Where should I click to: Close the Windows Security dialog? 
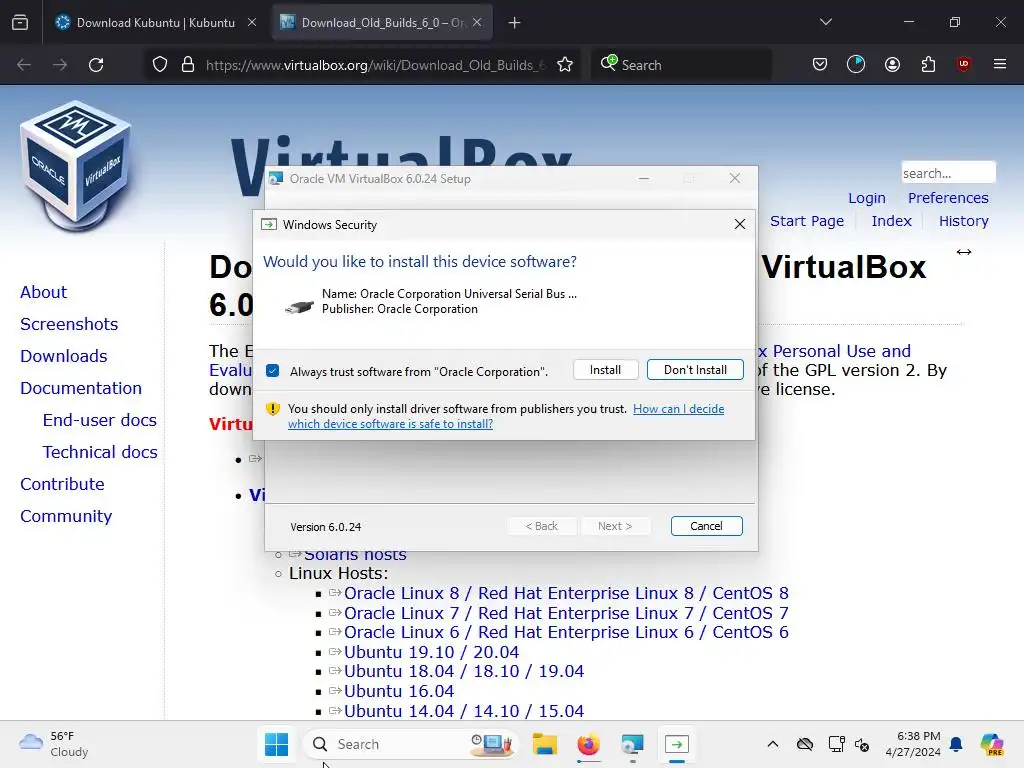tap(739, 225)
